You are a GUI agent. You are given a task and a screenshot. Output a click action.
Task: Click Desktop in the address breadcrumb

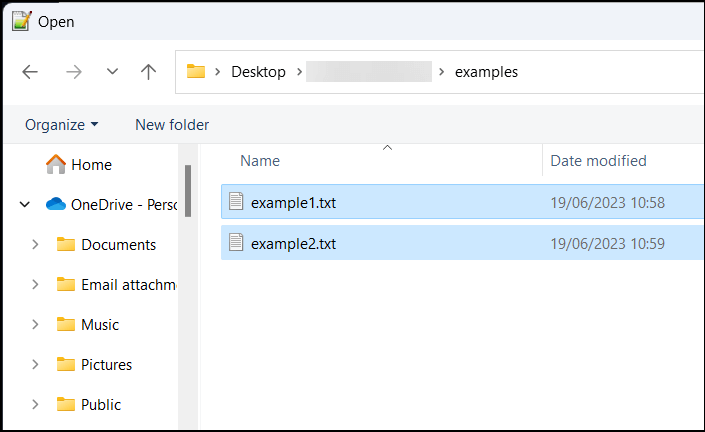click(x=258, y=72)
